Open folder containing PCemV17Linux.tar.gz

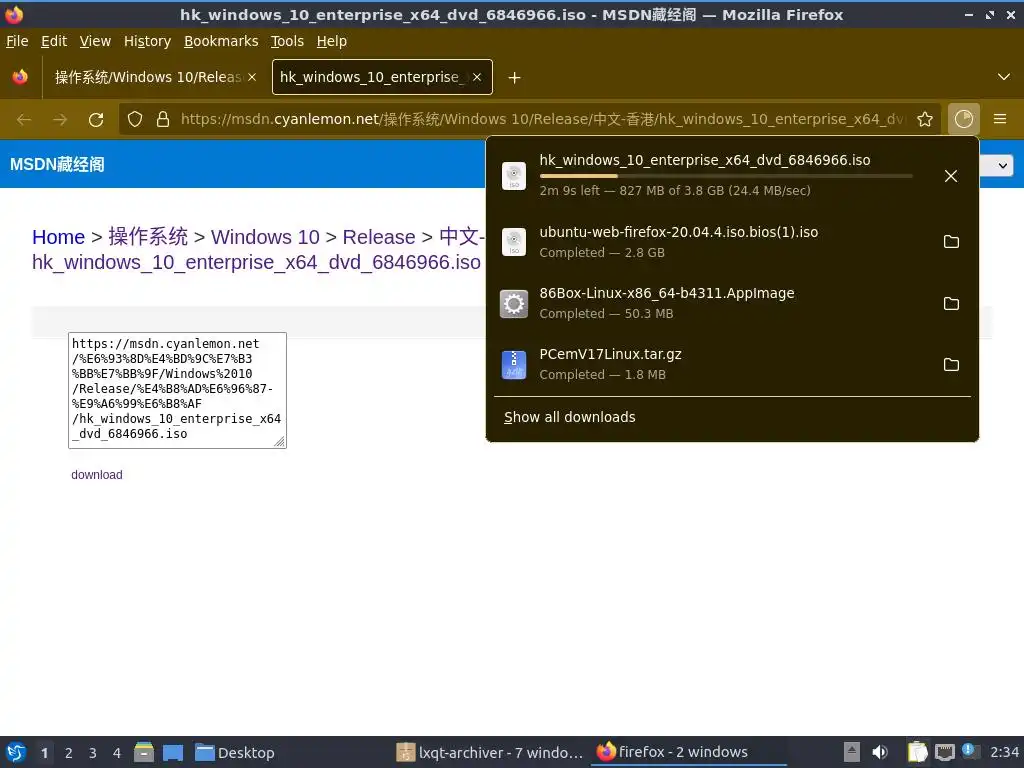pyautogui.click(x=951, y=364)
